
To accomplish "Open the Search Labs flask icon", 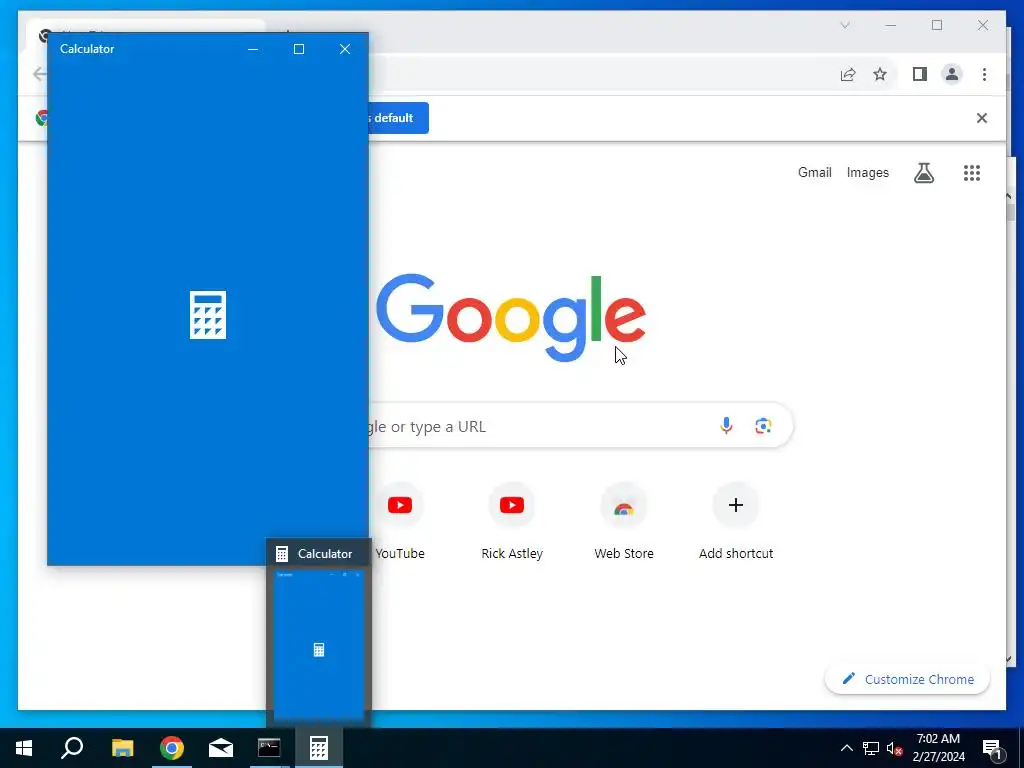I will pyautogui.click(x=923, y=172).
